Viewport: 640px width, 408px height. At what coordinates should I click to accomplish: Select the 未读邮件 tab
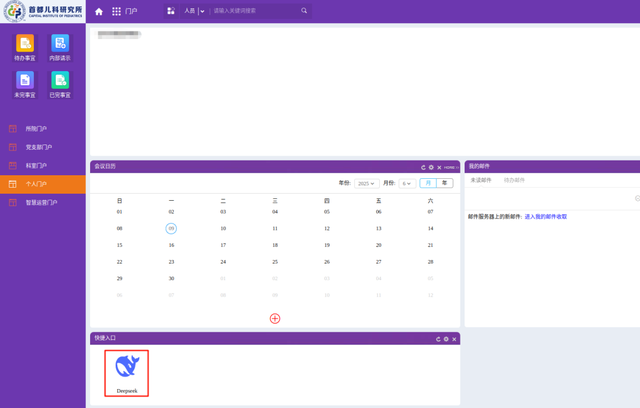point(481,180)
